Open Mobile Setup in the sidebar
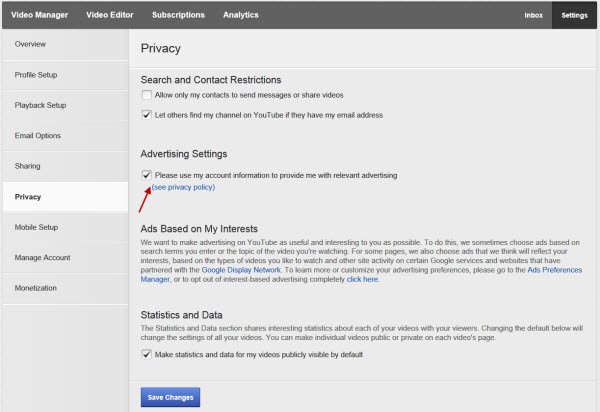The image size is (600, 412). [x=65, y=227]
